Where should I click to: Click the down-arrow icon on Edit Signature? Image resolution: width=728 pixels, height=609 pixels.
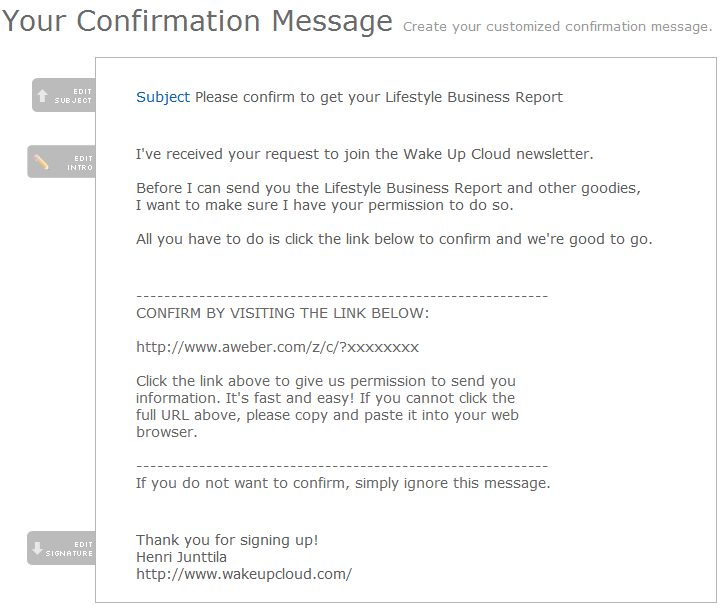[38, 548]
